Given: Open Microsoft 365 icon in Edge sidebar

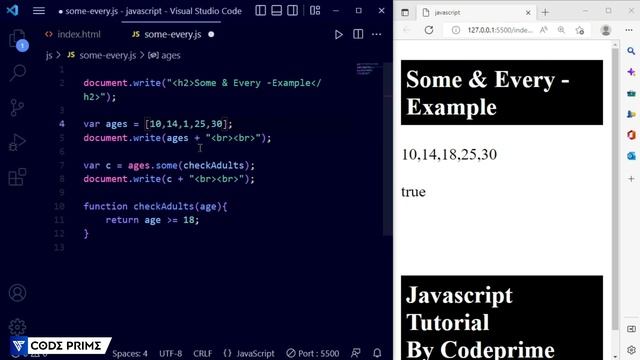Looking at the screenshot, I should click(x=631, y=135).
